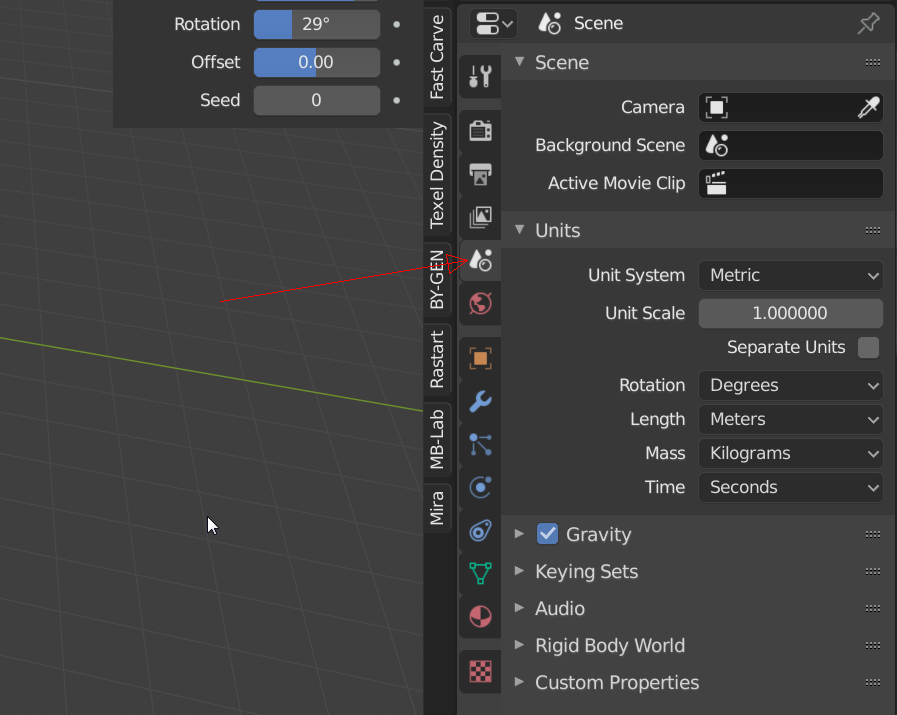Switch to the MB-Lab sidebar tab
Image resolution: width=897 pixels, height=715 pixels.
point(438,439)
